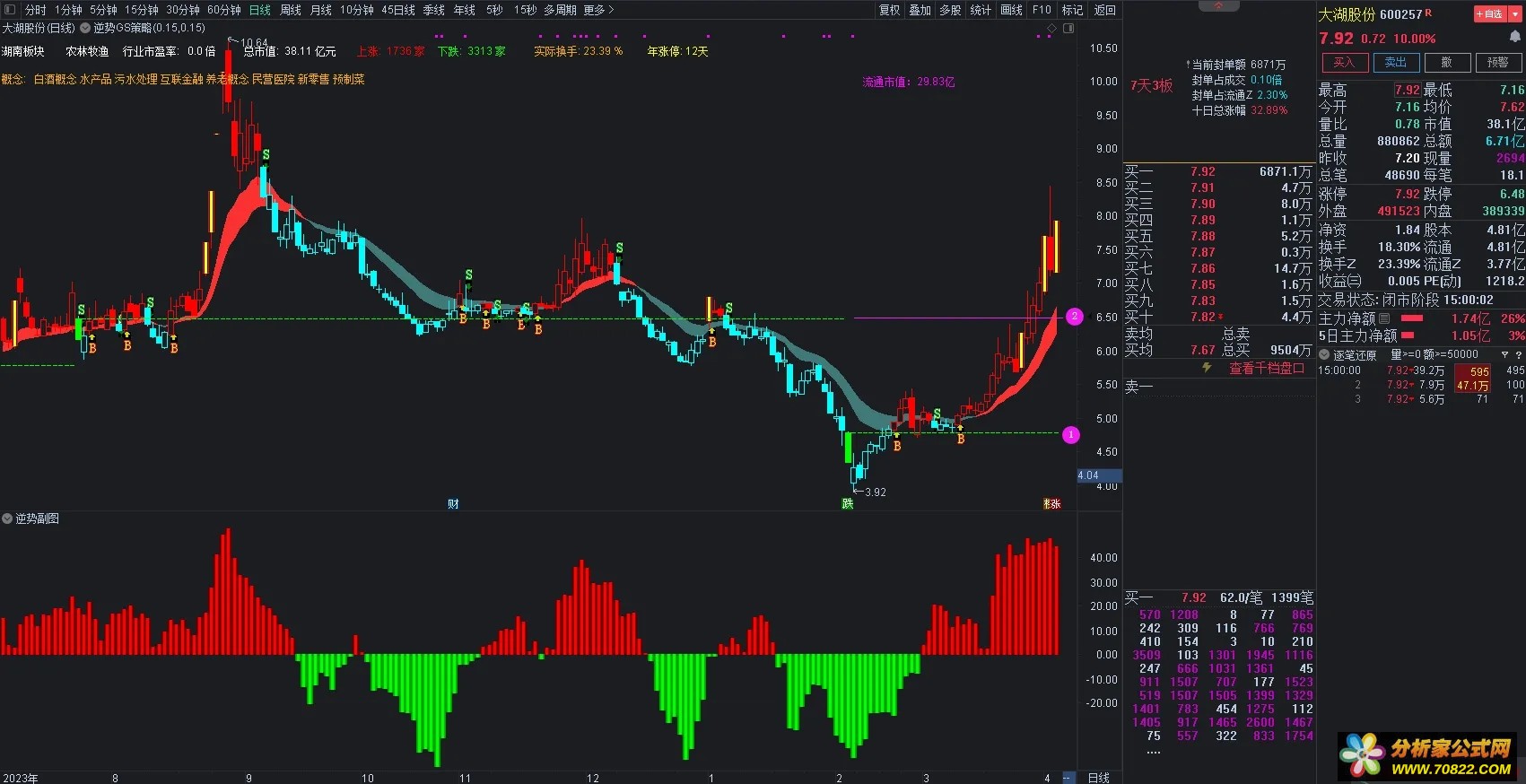
Task: Click the lightning icon beside 查看千档盘口
Action: pos(1207,368)
